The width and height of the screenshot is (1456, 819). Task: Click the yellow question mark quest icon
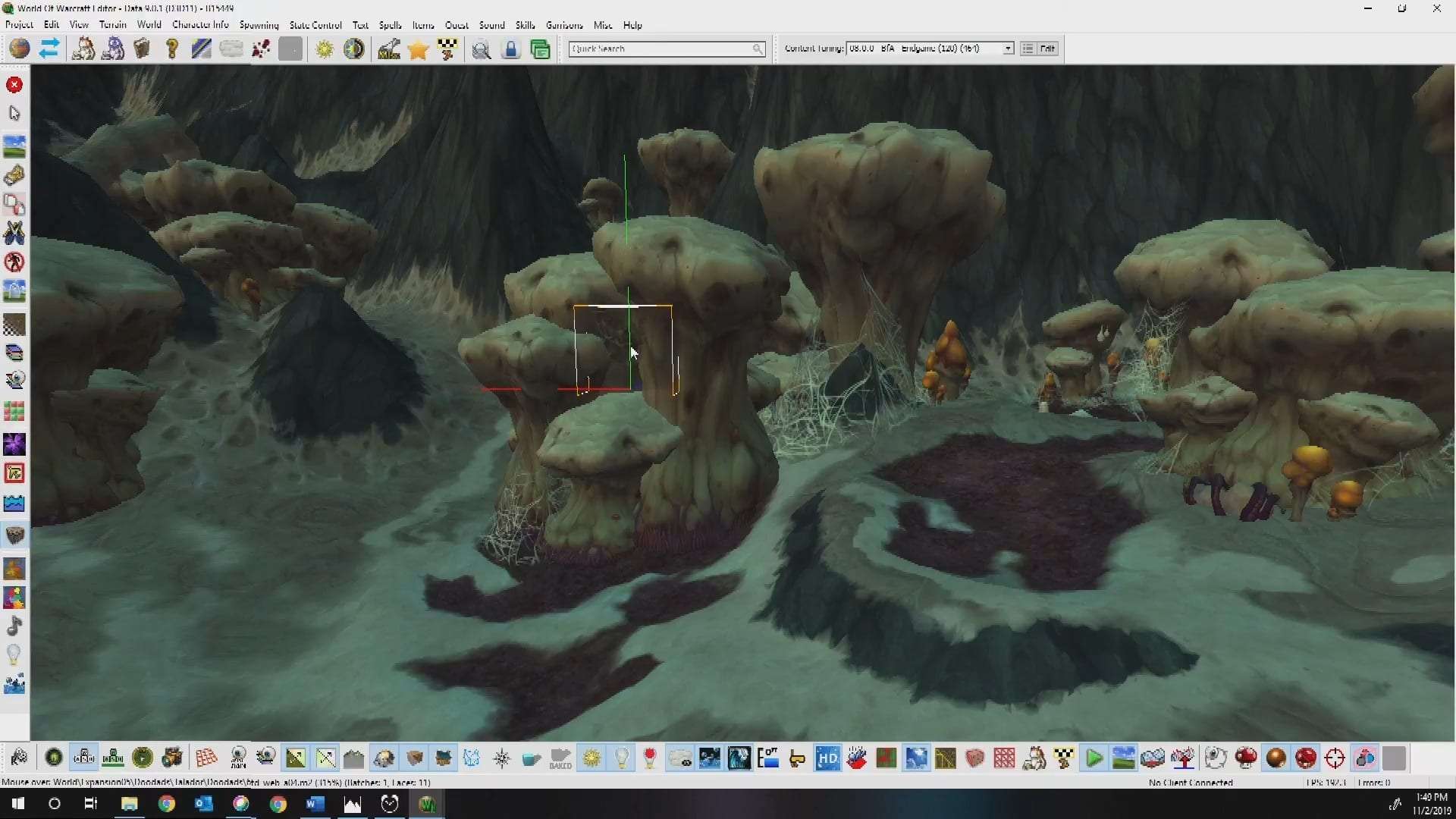172,50
